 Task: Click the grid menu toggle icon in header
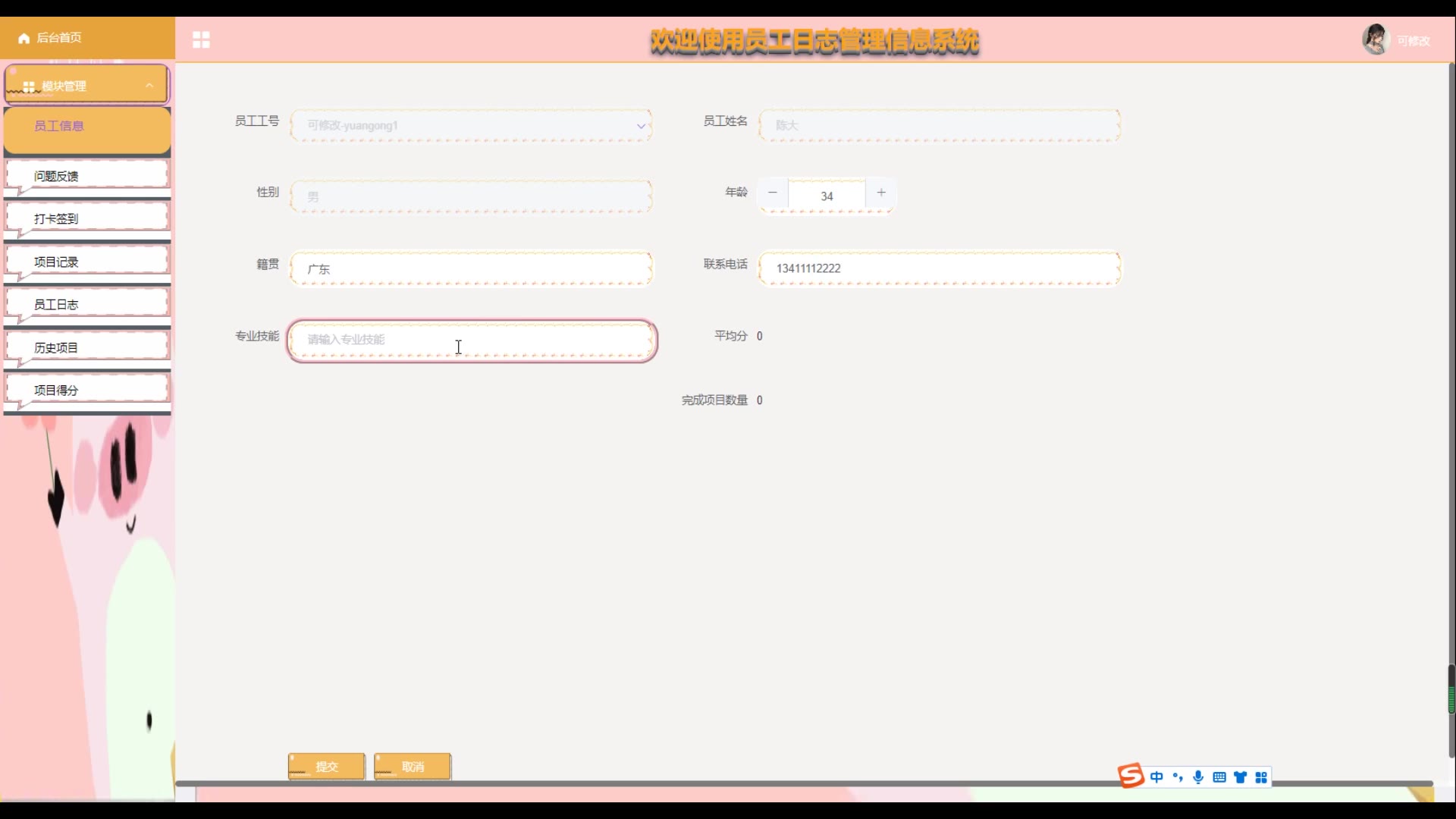(201, 40)
